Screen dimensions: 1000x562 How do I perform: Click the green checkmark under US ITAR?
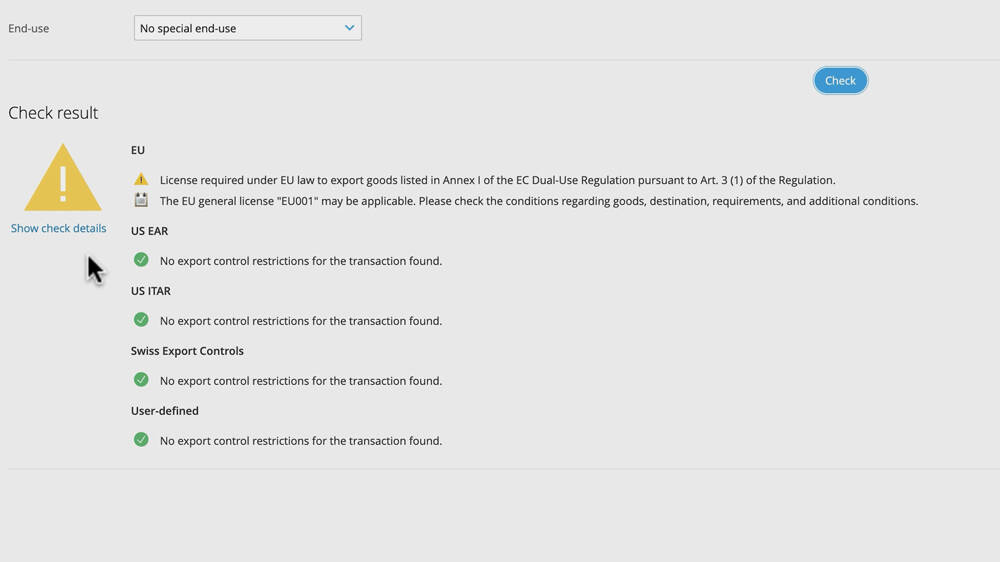(x=141, y=320)
